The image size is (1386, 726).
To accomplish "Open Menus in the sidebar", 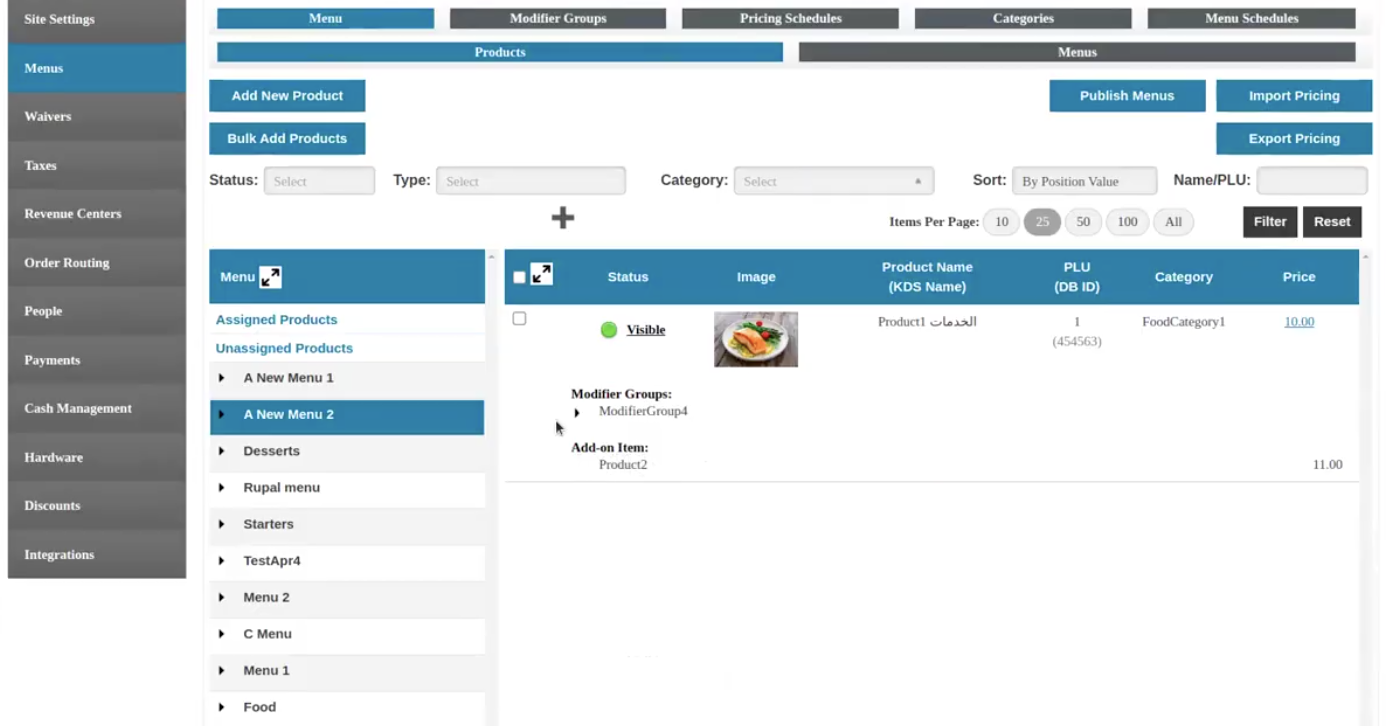I will click(x=97, y=68).
